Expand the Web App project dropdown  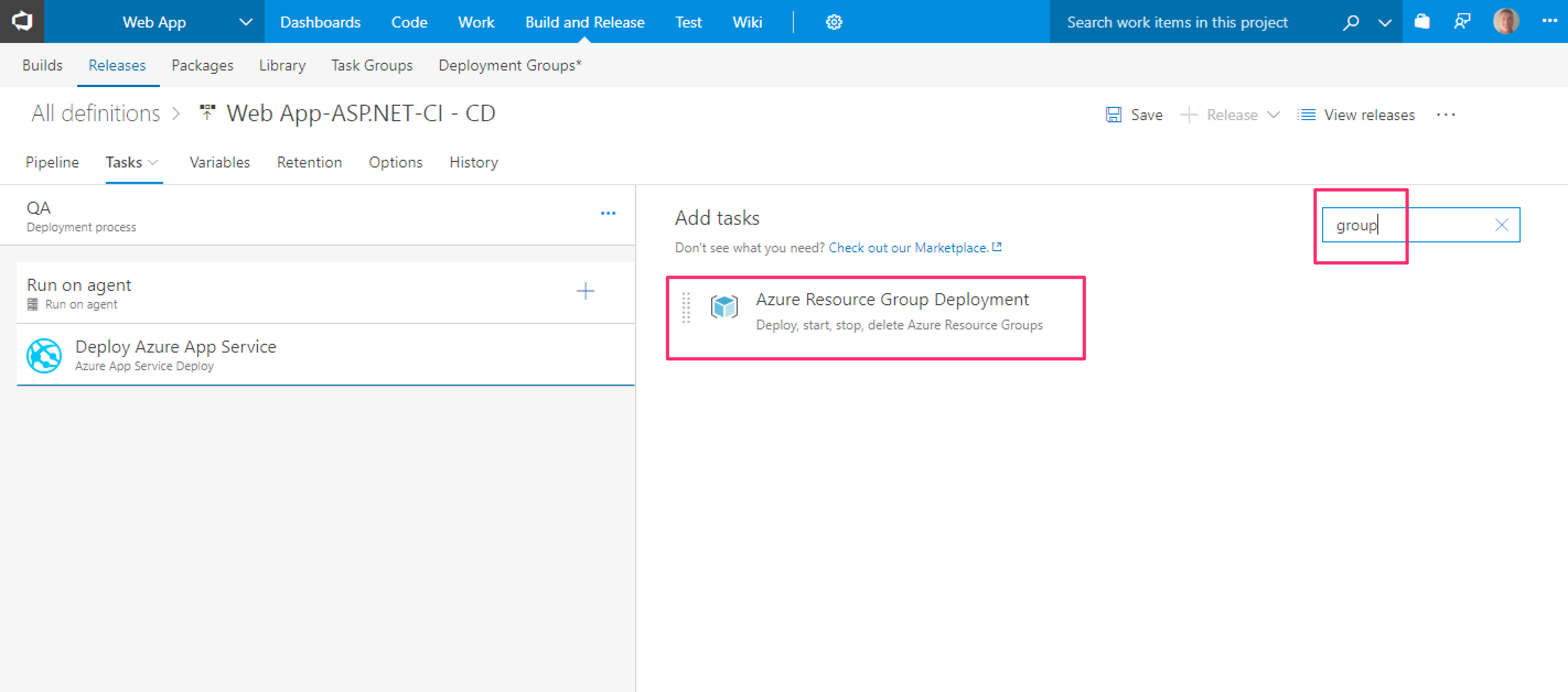(x=245, y=22)
